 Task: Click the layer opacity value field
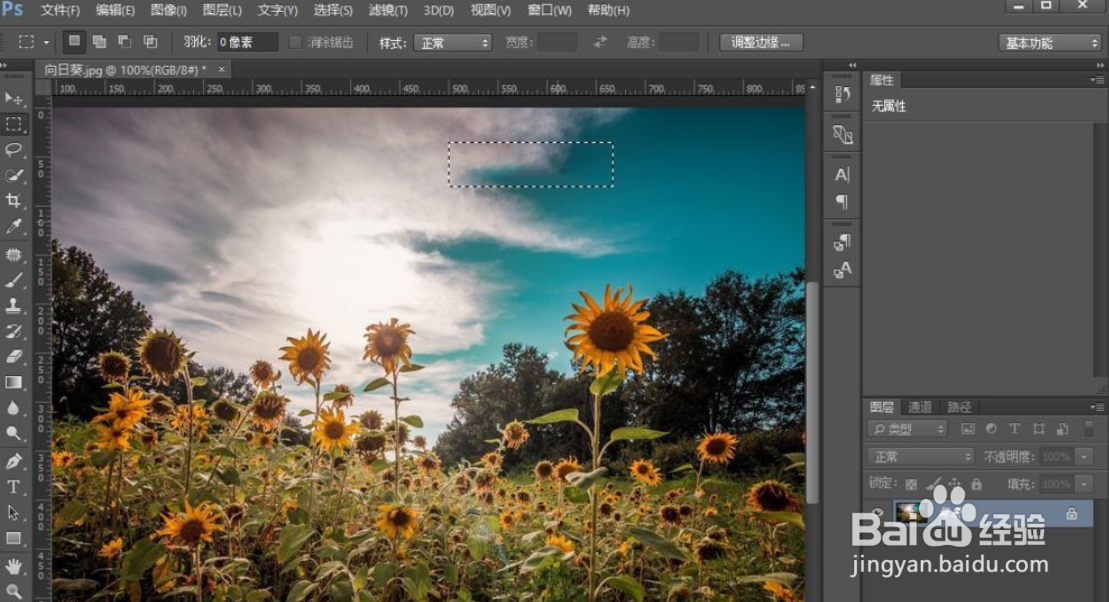1056,457
